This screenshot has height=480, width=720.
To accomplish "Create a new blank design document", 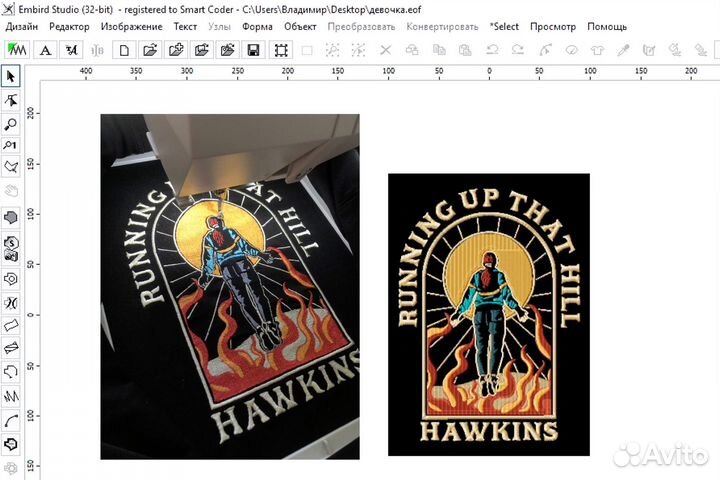I will point(124,50).
